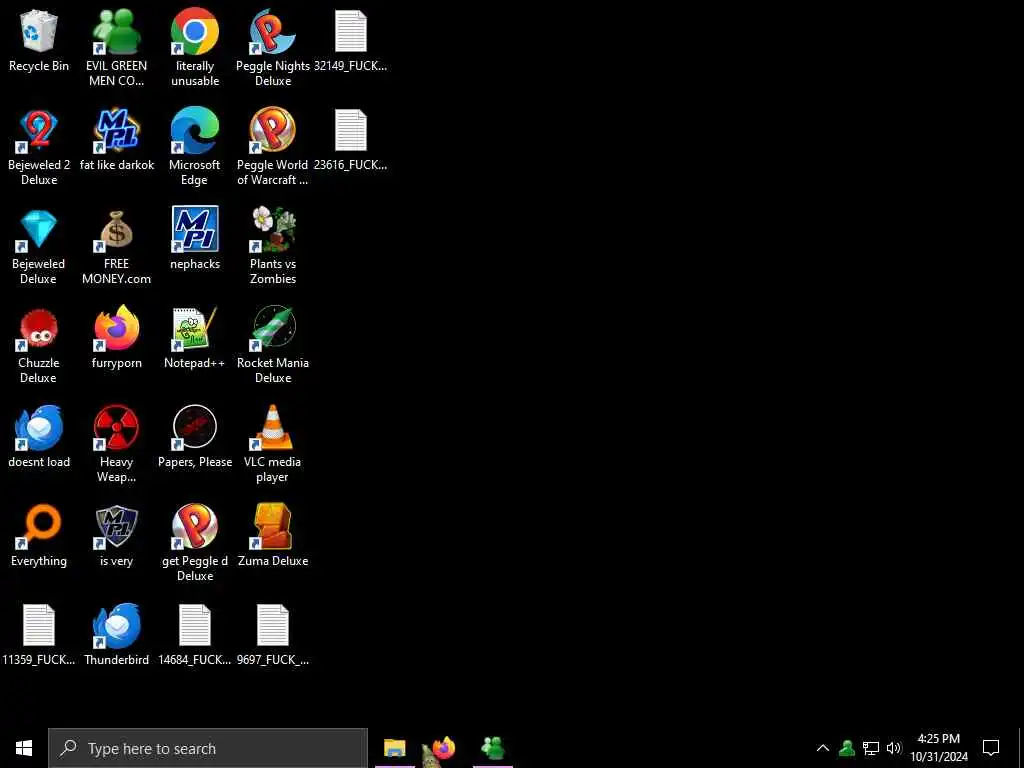Open the clock showing 4:25 PM

point(938,748)
